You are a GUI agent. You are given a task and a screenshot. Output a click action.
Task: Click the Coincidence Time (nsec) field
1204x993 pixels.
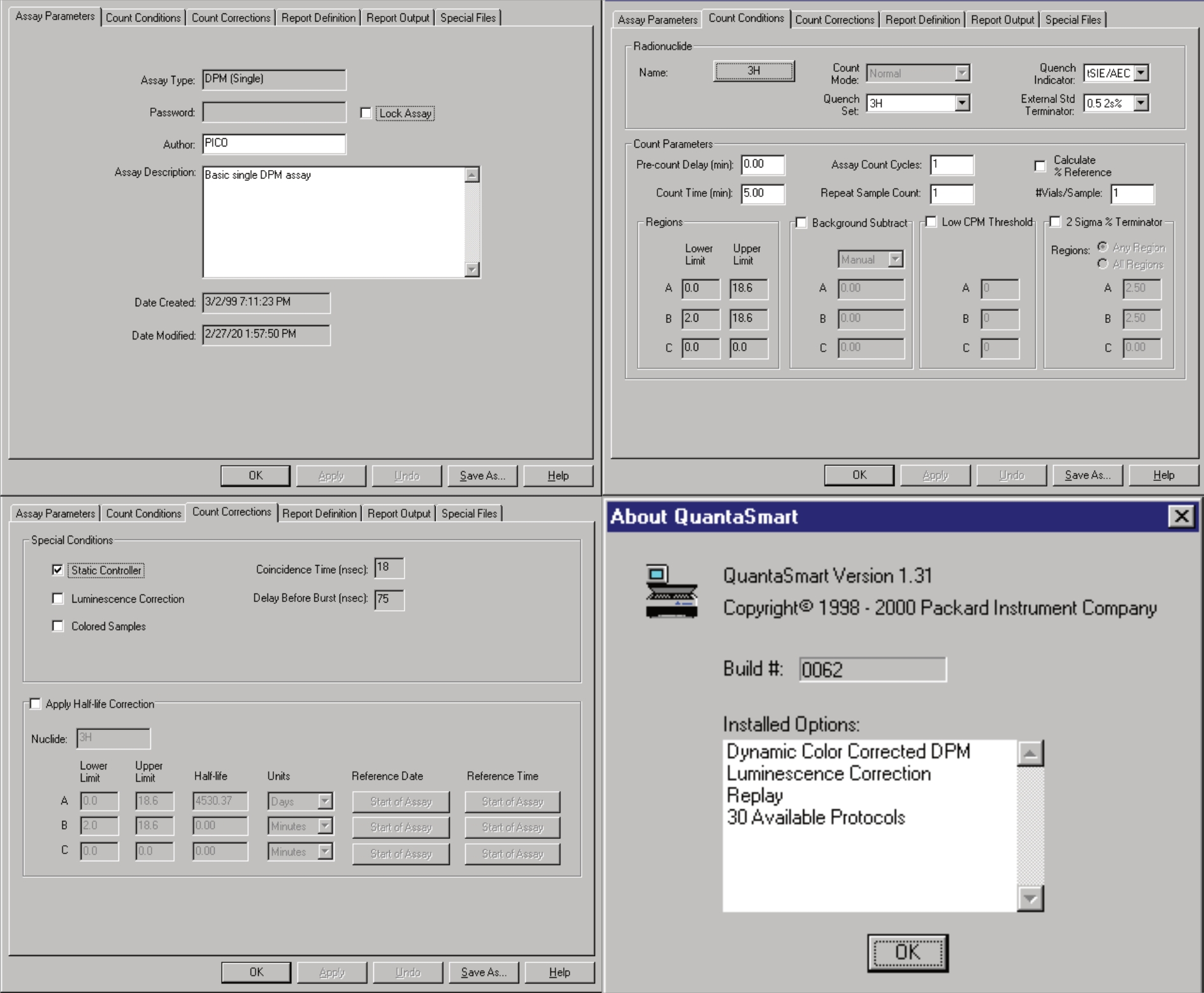tap(389, 568)
